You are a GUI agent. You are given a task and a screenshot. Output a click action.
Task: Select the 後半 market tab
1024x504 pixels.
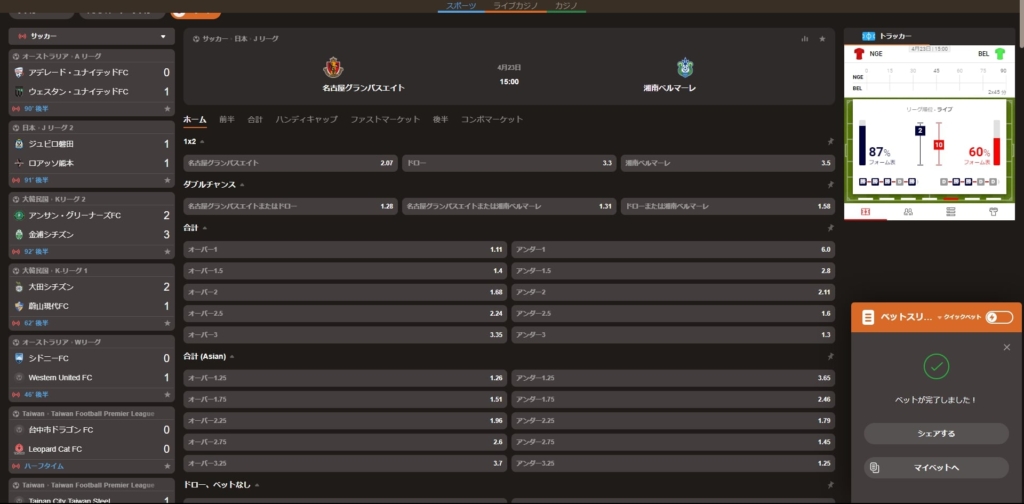(x=440, y=119)
